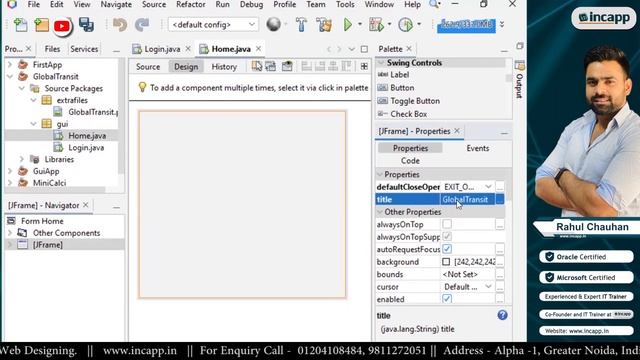Viewport: 640px width, 360px height.
Task: Click the alwaysOnTopSupported checkbox
Action: pos(447,236)
